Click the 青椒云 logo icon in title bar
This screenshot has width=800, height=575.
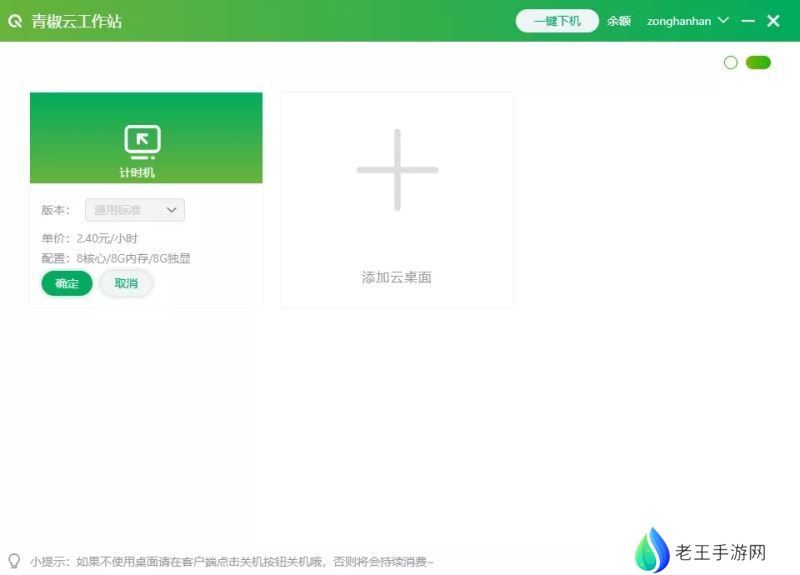pos(15,21)
